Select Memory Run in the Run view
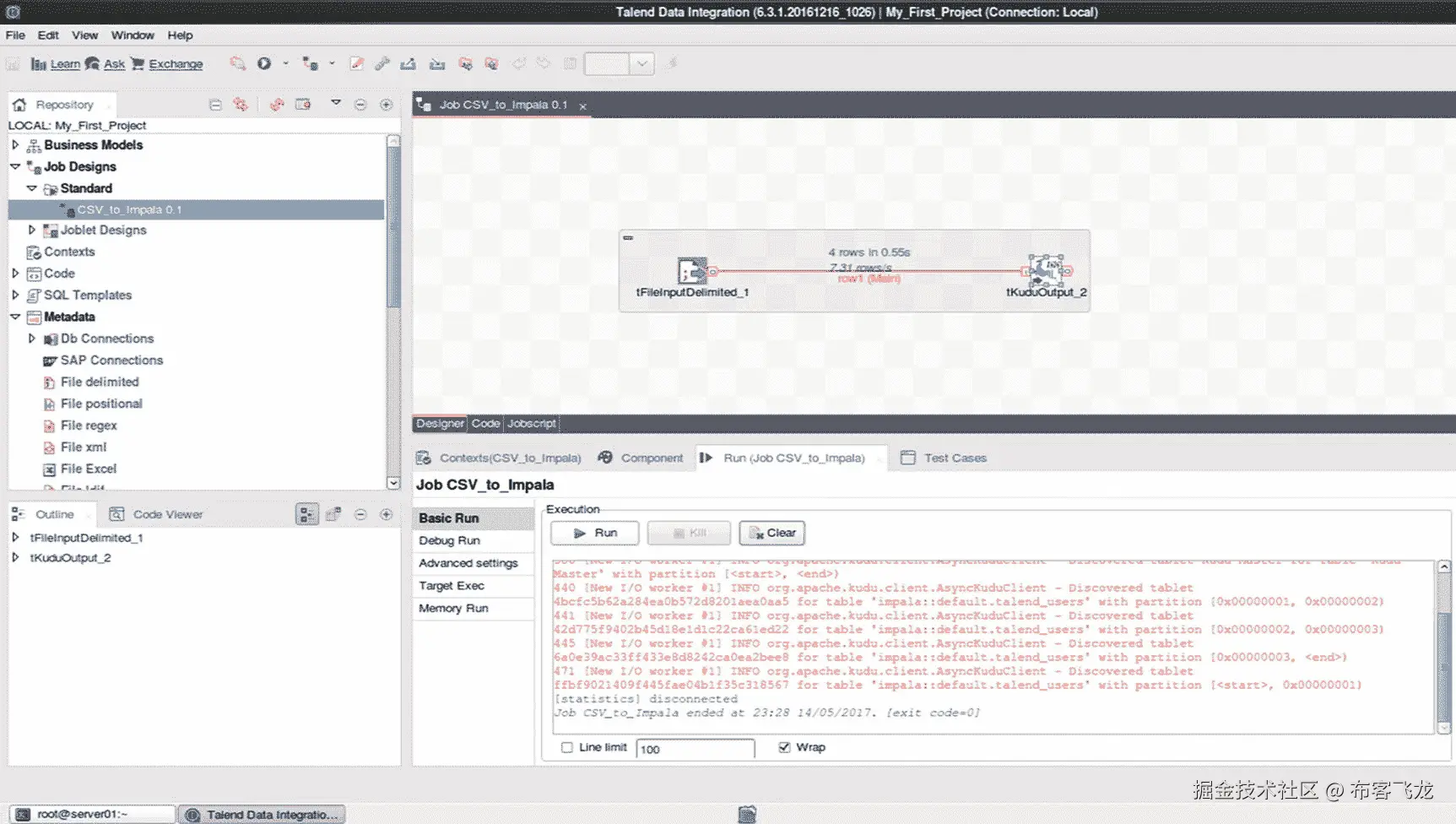The height and width of the screenshot is (824, 1456). (x=453, y=609)
